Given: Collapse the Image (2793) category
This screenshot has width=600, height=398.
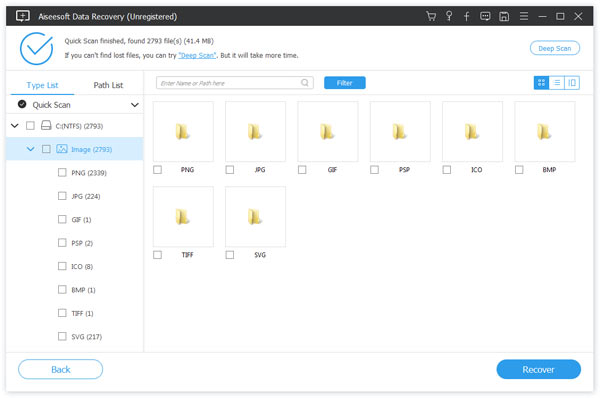Looking at the screenshot, I should (30, 149).
